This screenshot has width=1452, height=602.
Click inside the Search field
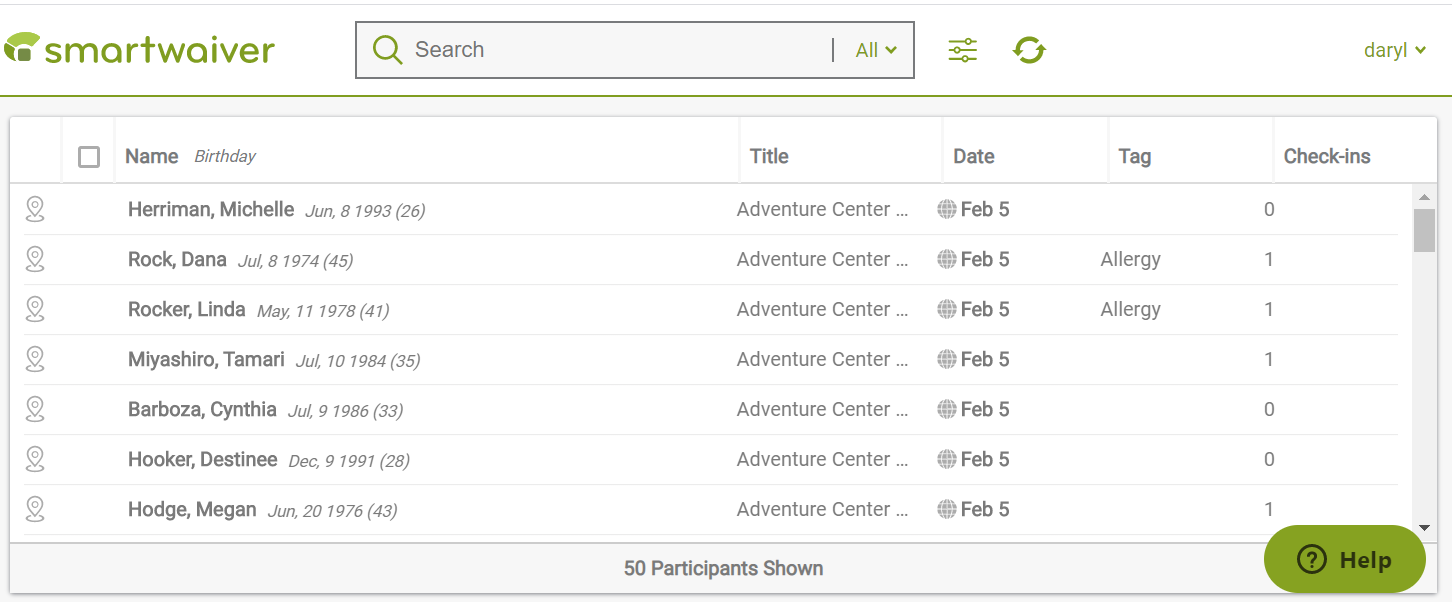click(x=600, y=49)
